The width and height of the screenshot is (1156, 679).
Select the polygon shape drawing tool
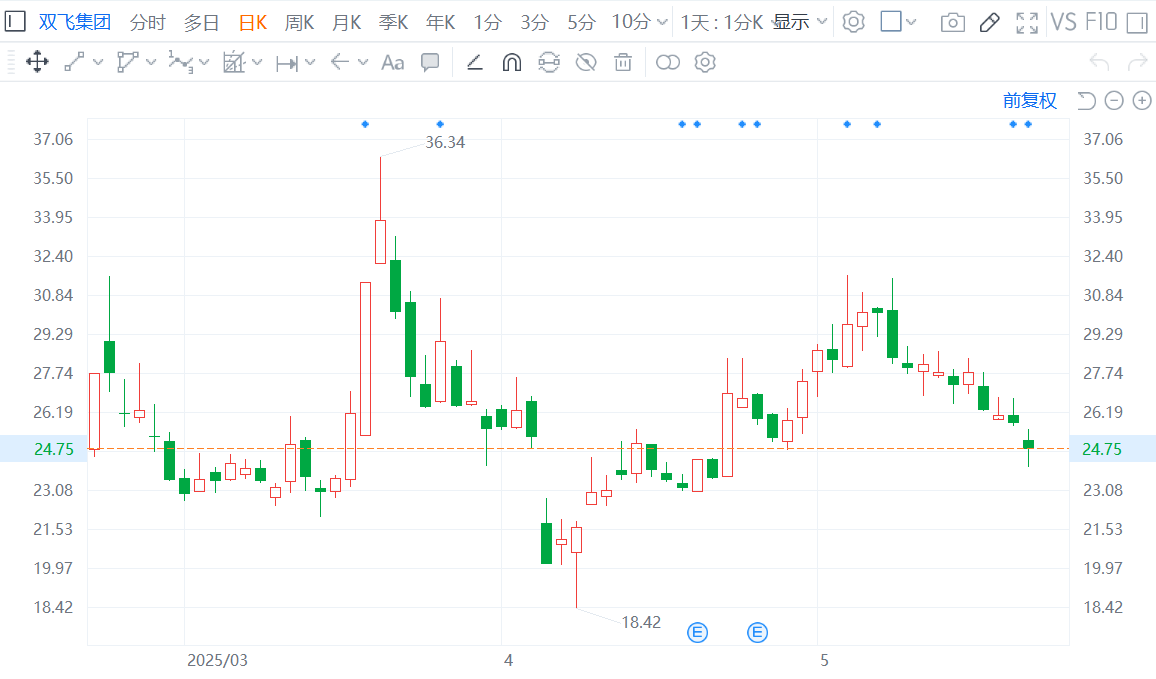(x=128, y=63)
